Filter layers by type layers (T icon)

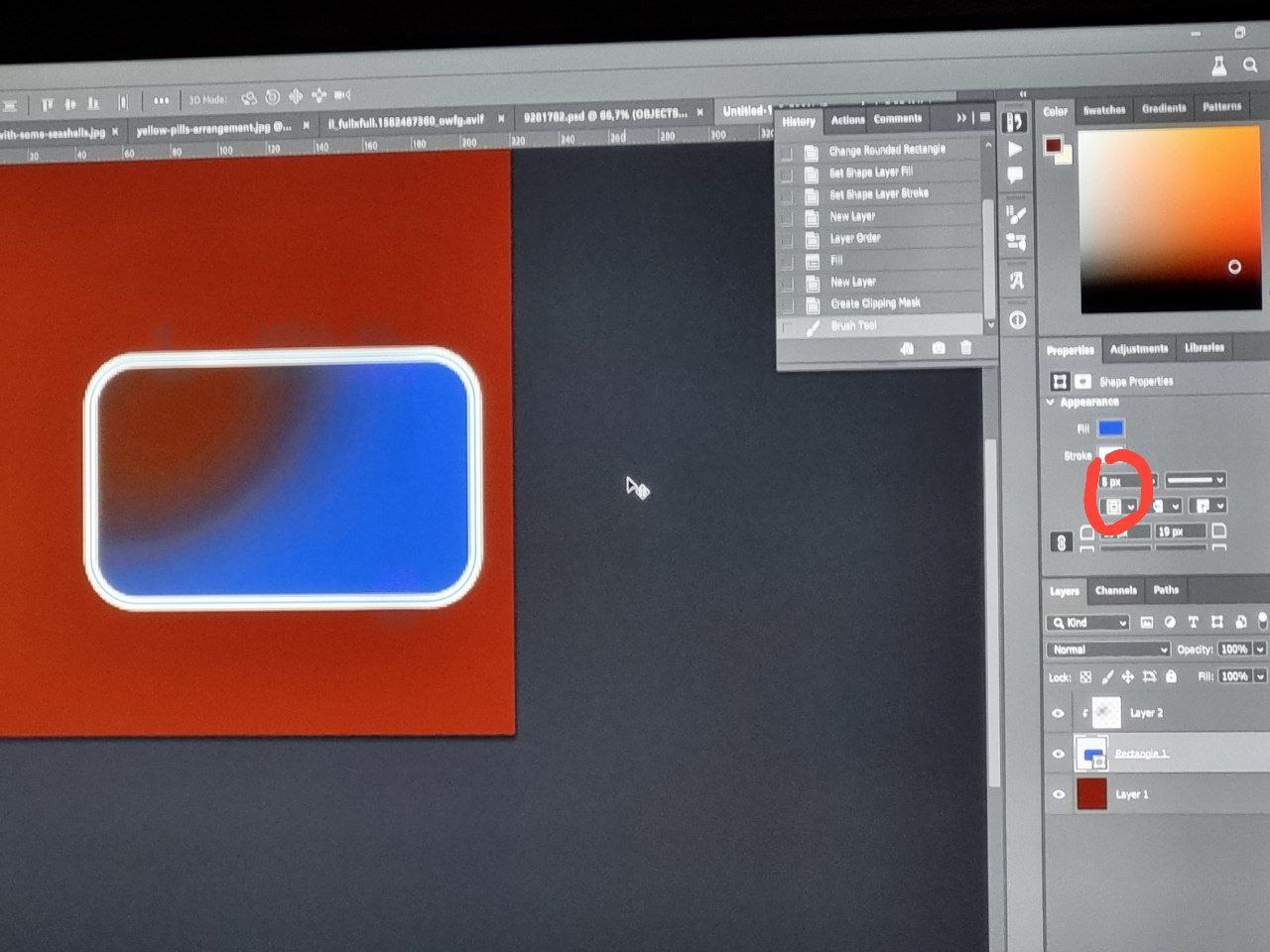(x=1193, y=622)
